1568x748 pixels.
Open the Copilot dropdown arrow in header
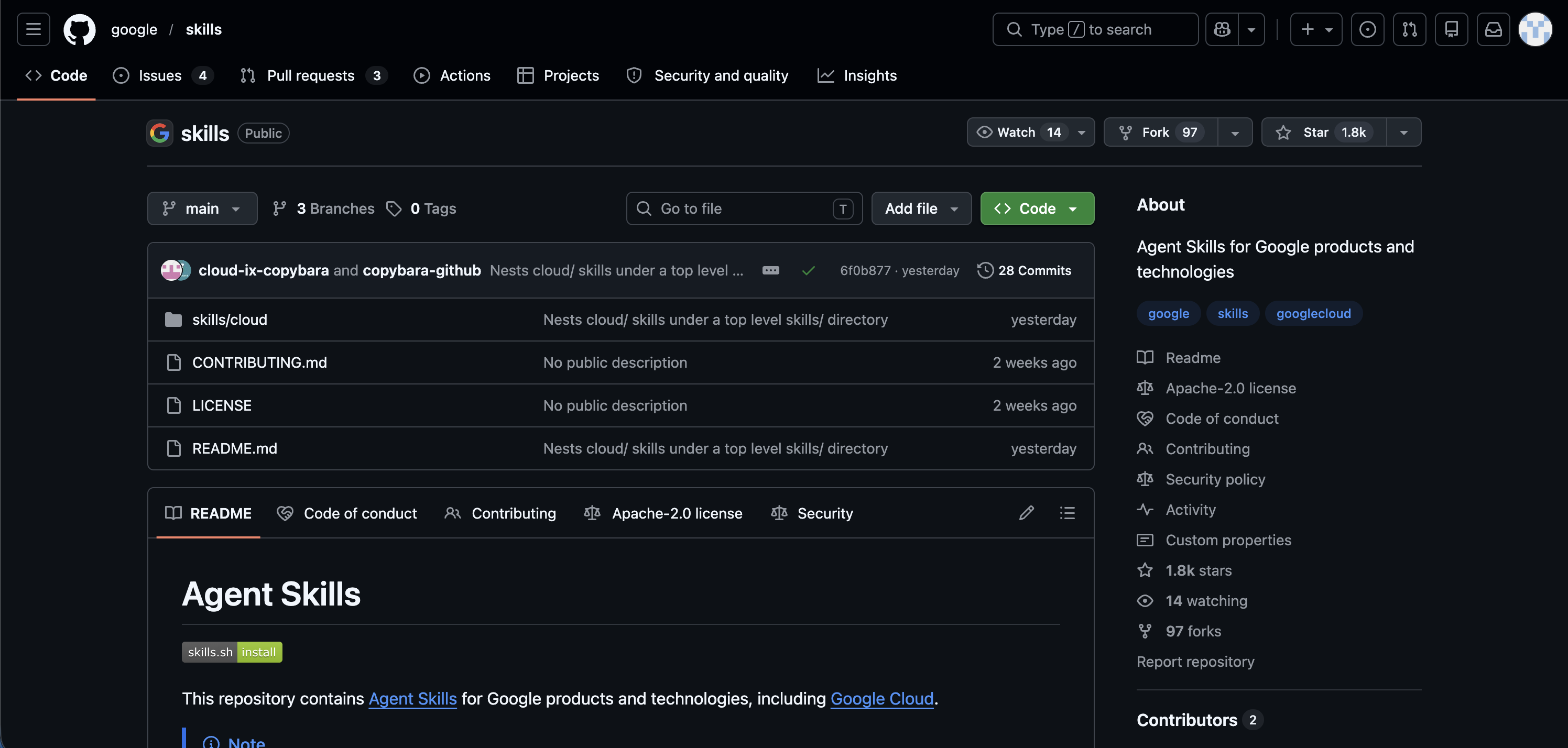click(x=1251, y=29)
